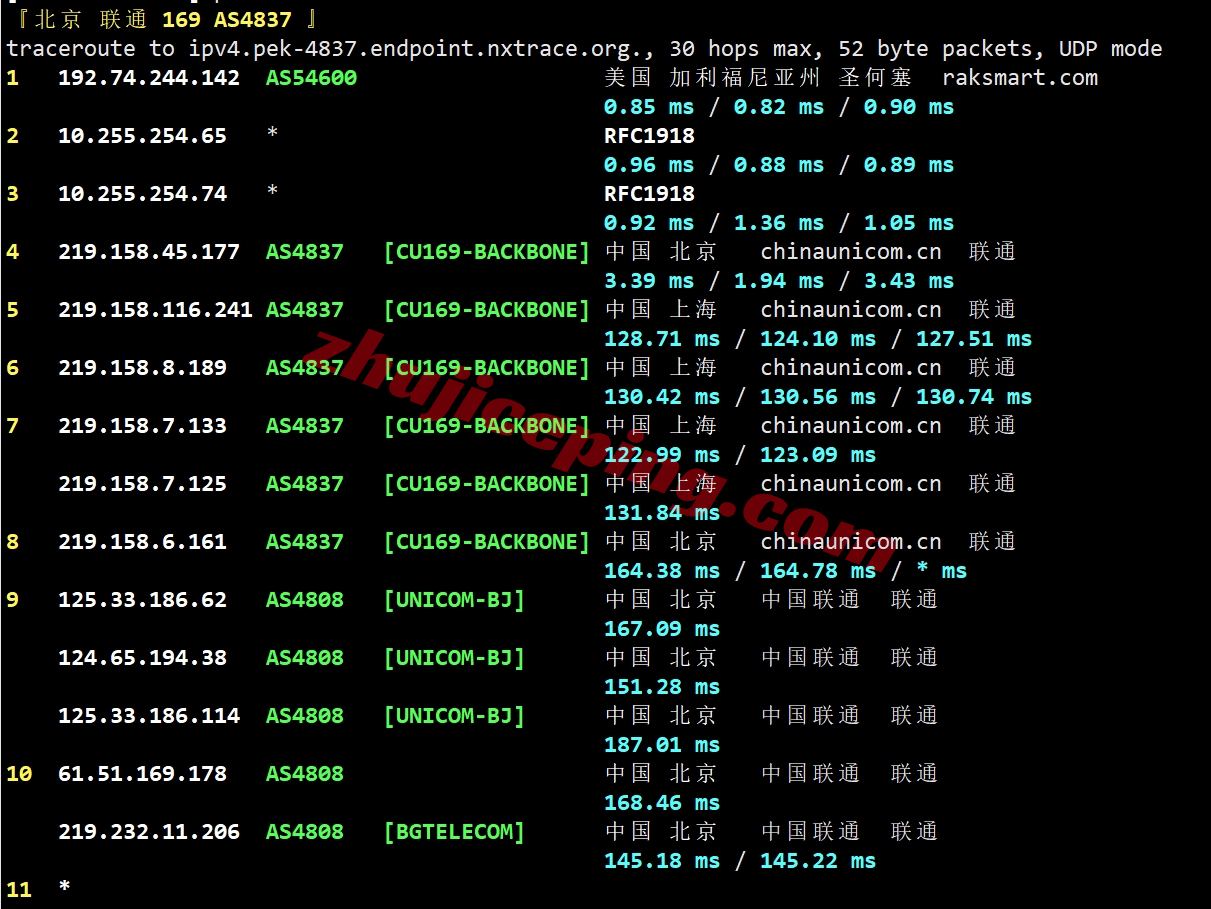Click the IP 219.158.116.241
Image resolution: width=1211 pixels, height=909 pixels.
pyautogui.click(x=155, y=310)
